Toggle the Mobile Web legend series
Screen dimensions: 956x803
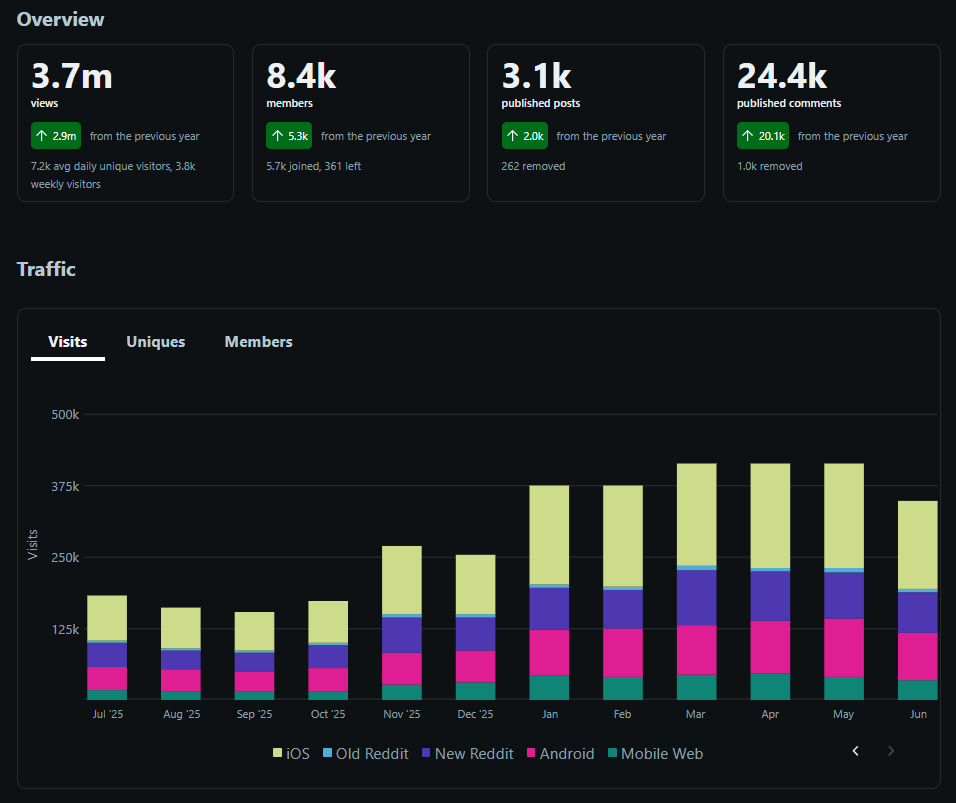(x=655, y=754)
